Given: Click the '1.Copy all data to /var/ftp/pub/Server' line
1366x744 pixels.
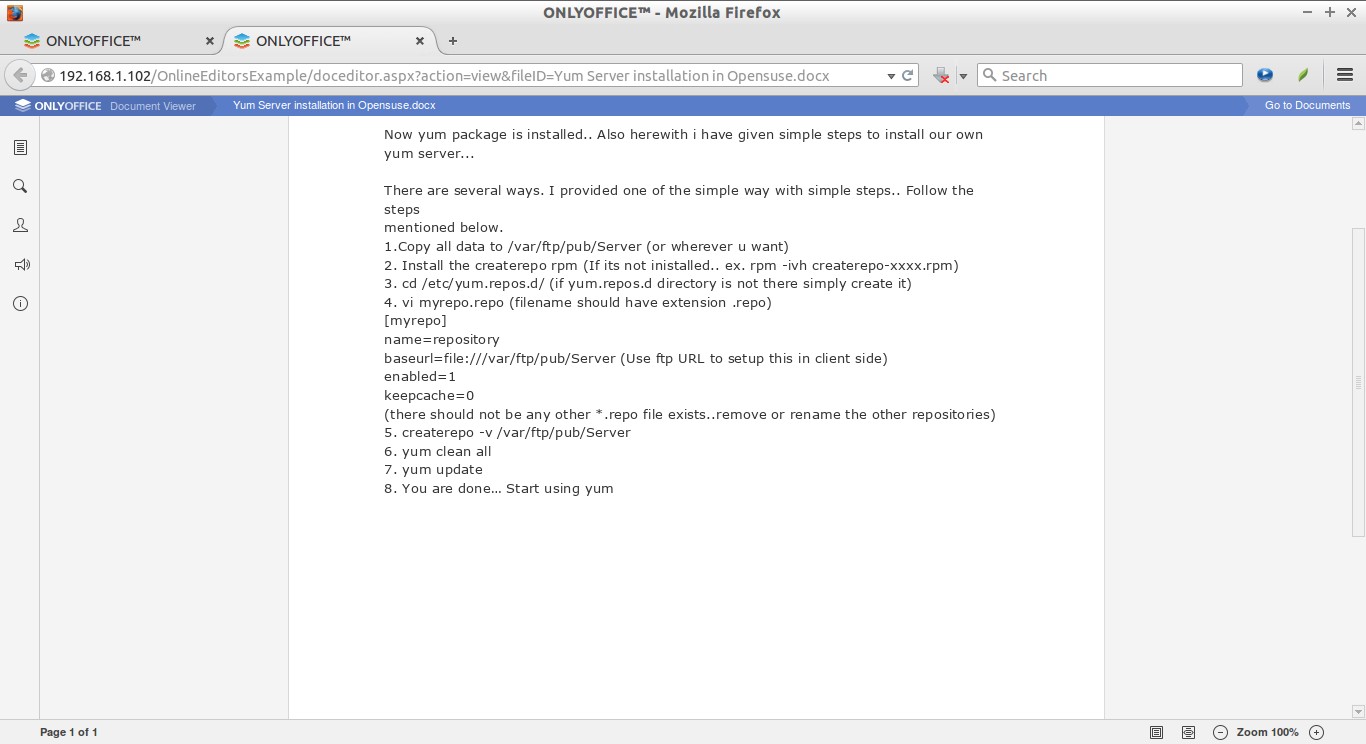Looking at the screenshot, I should (x=587, y=246).
